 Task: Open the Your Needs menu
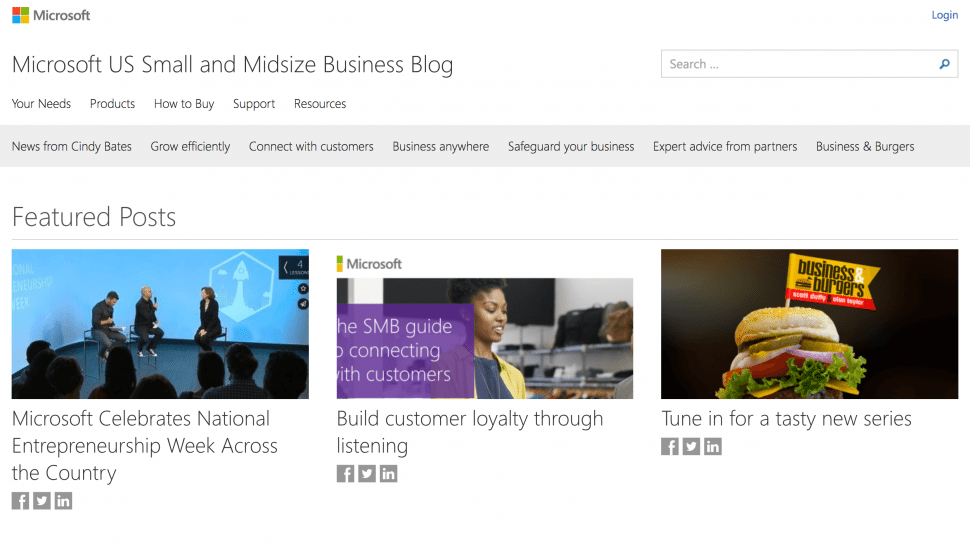point(41,103)
